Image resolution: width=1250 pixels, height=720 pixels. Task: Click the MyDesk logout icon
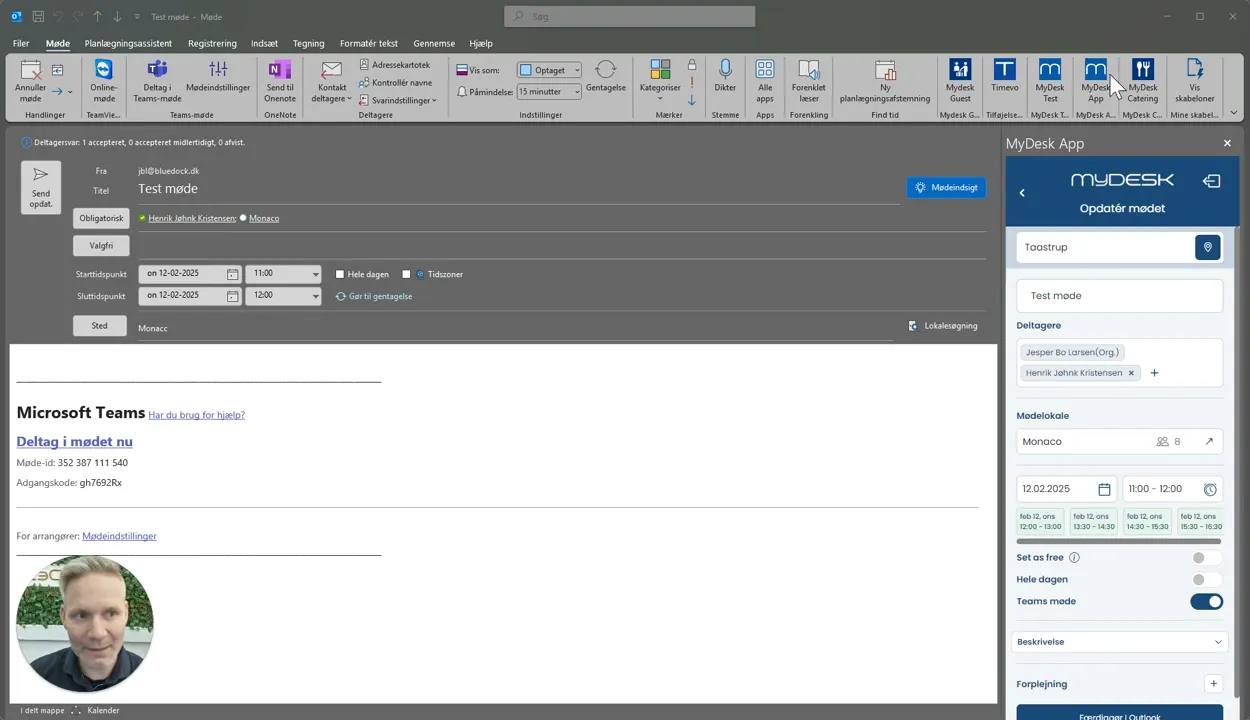(1211, 181)
